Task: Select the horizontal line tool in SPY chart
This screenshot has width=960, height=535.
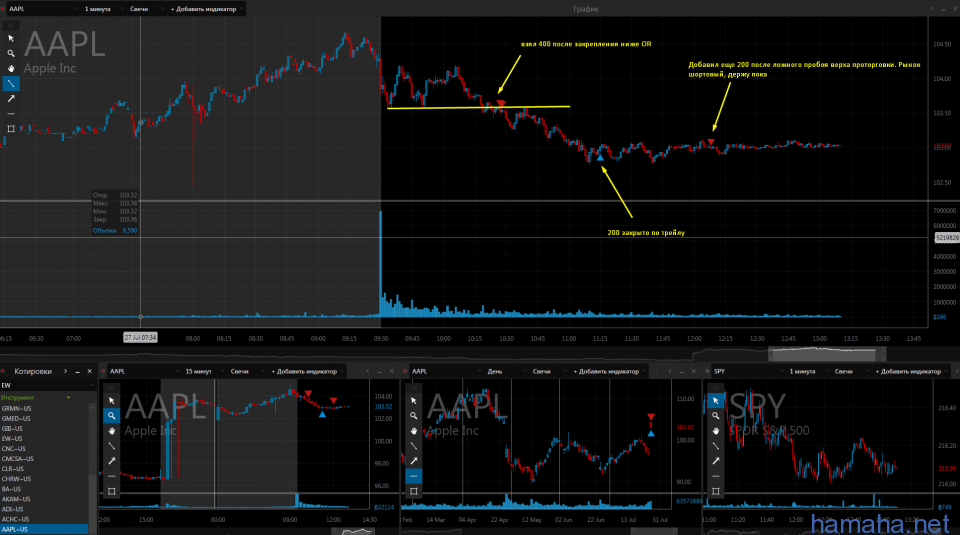Action: (x=715, y=476)
